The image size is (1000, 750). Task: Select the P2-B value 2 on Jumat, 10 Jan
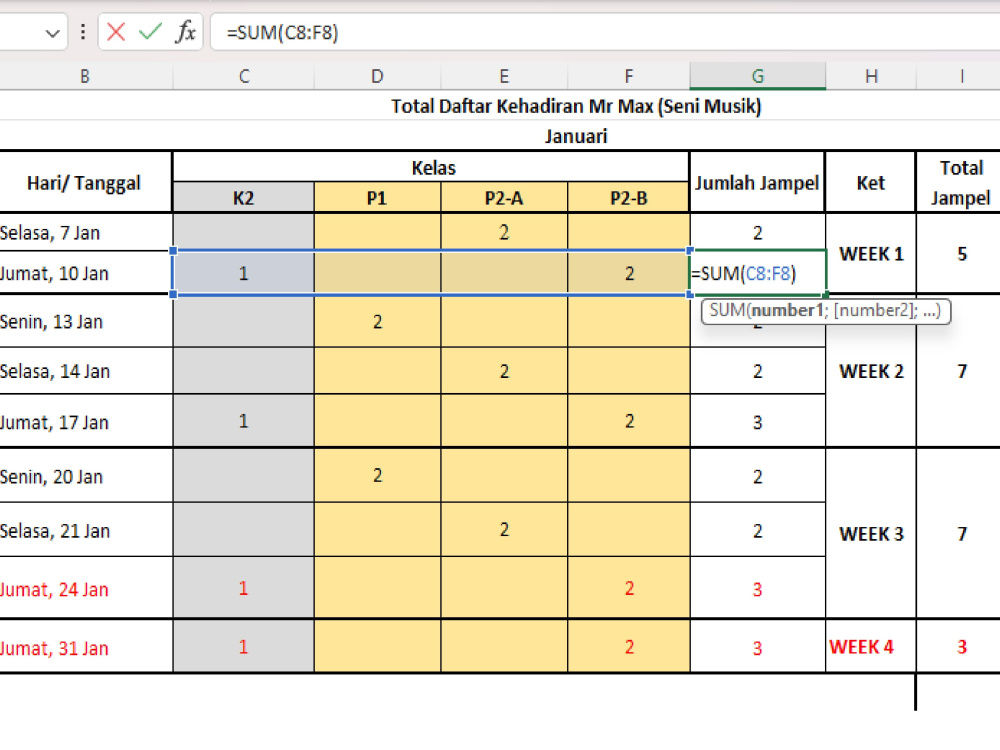pyautogui.click(x=629, y=273)
